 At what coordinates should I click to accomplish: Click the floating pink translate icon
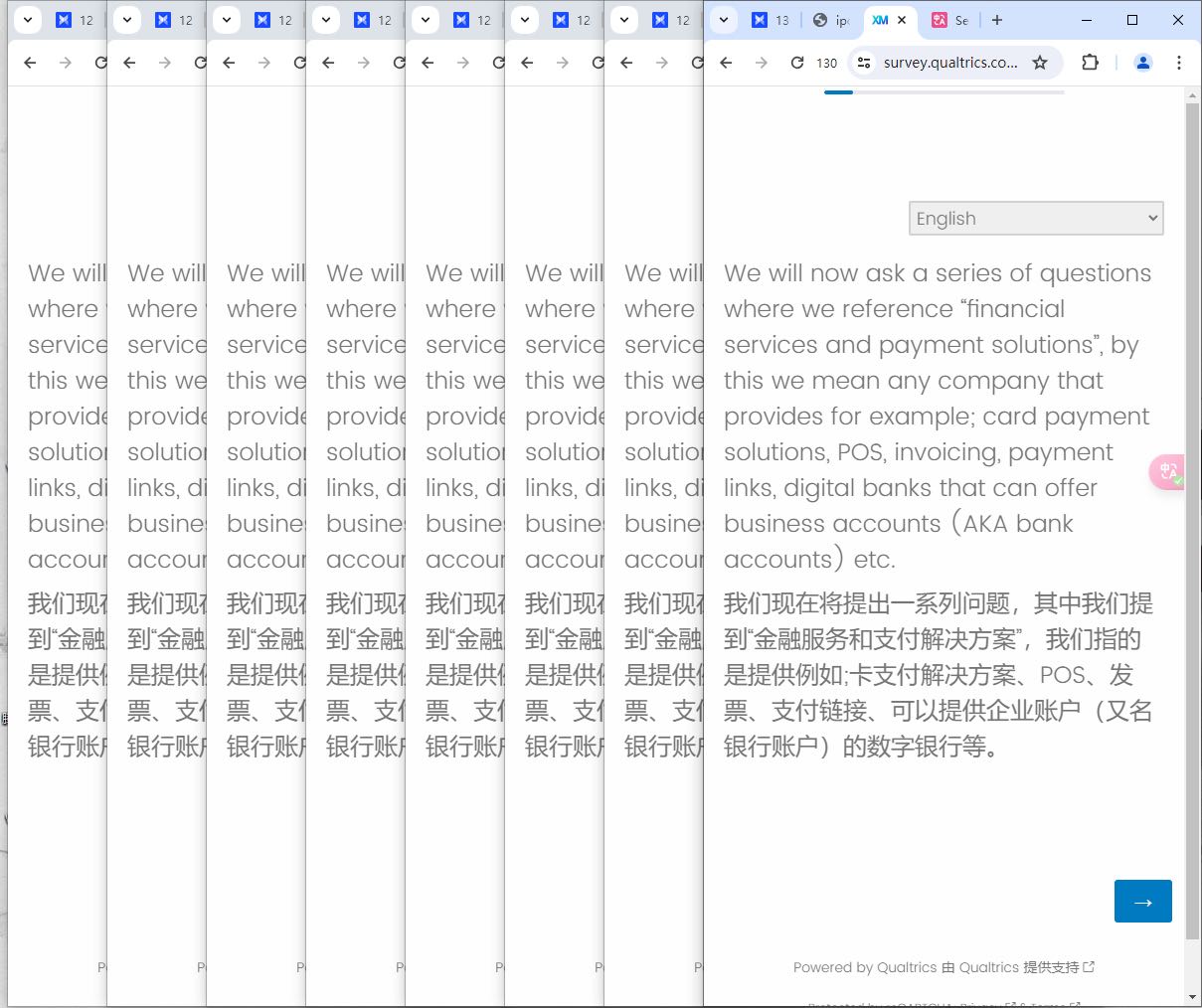tap(1167, 471)
